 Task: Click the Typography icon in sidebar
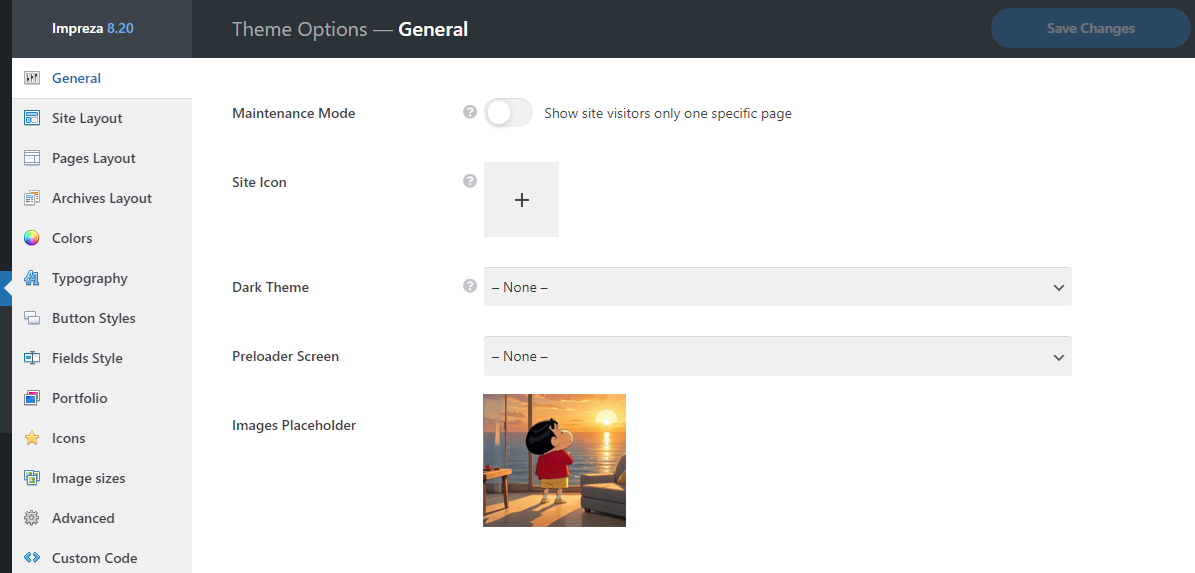click(x=32, y=278)
